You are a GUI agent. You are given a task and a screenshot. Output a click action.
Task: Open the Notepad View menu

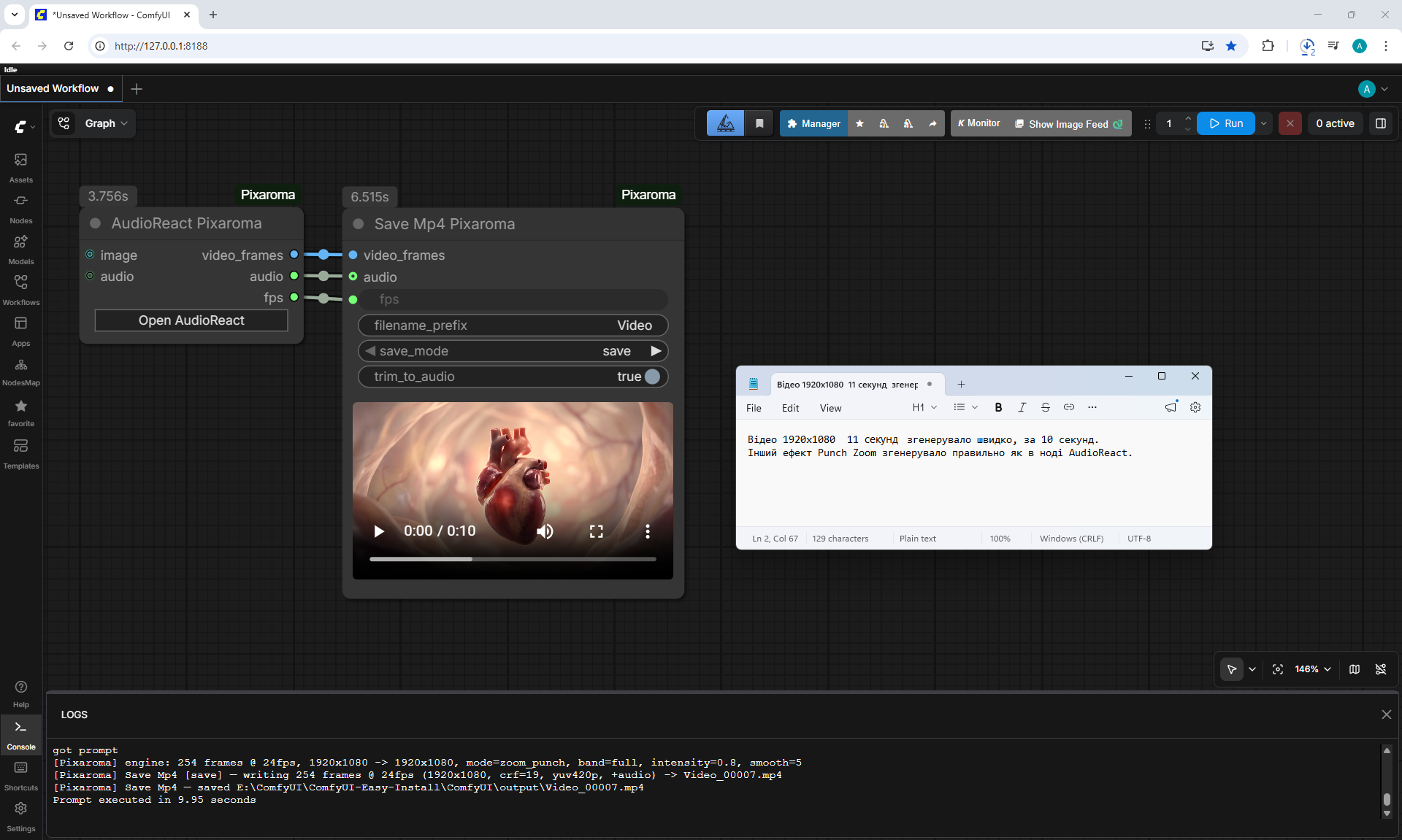pyautogui.click(x=830, y=408)
